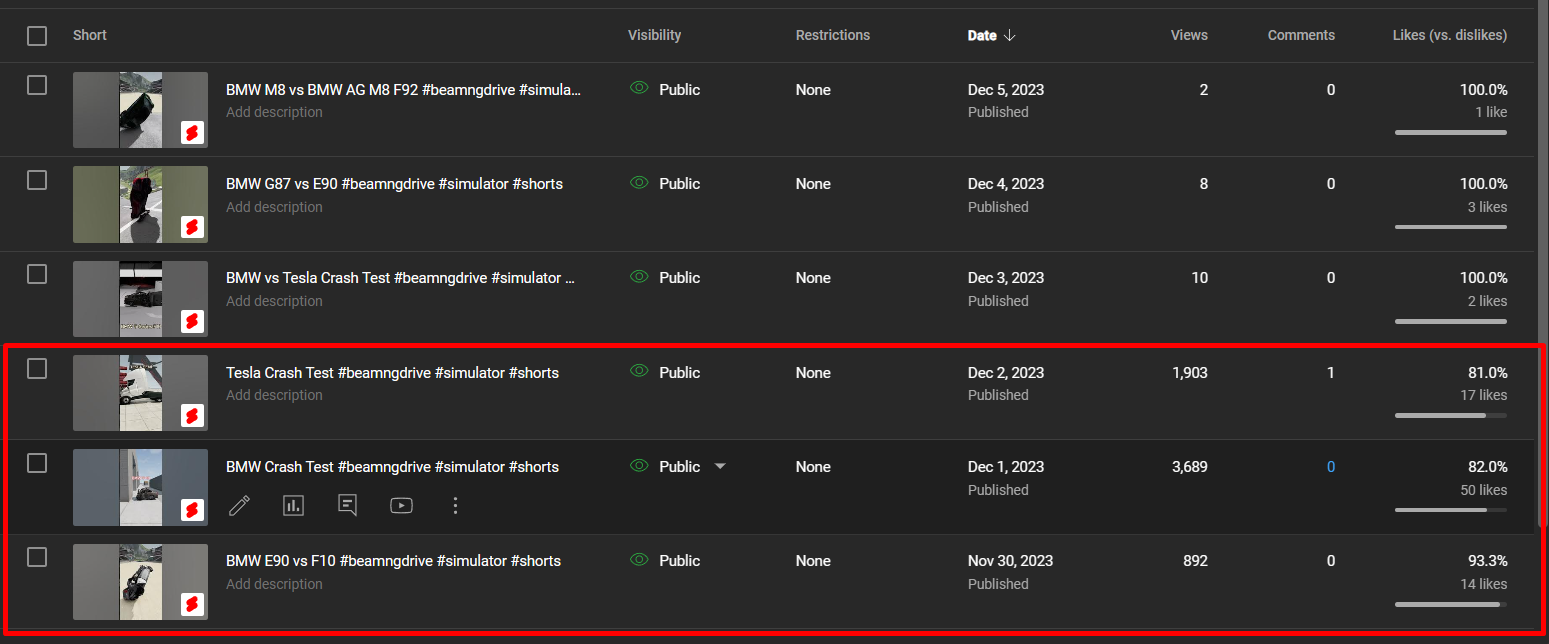Open the title BMW Crash Test #beamngdrive
This screenshot has height=644, width=1549.
click(x=392, y=467)
